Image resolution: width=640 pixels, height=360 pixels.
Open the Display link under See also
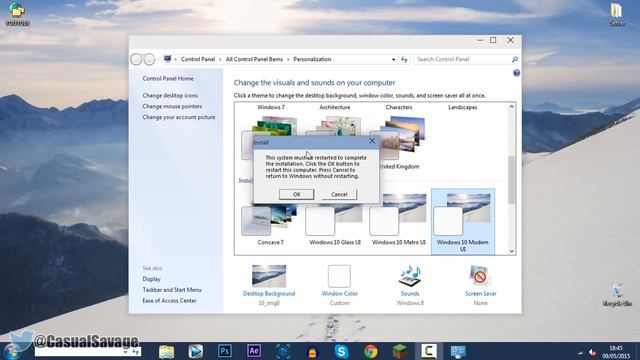151,279
